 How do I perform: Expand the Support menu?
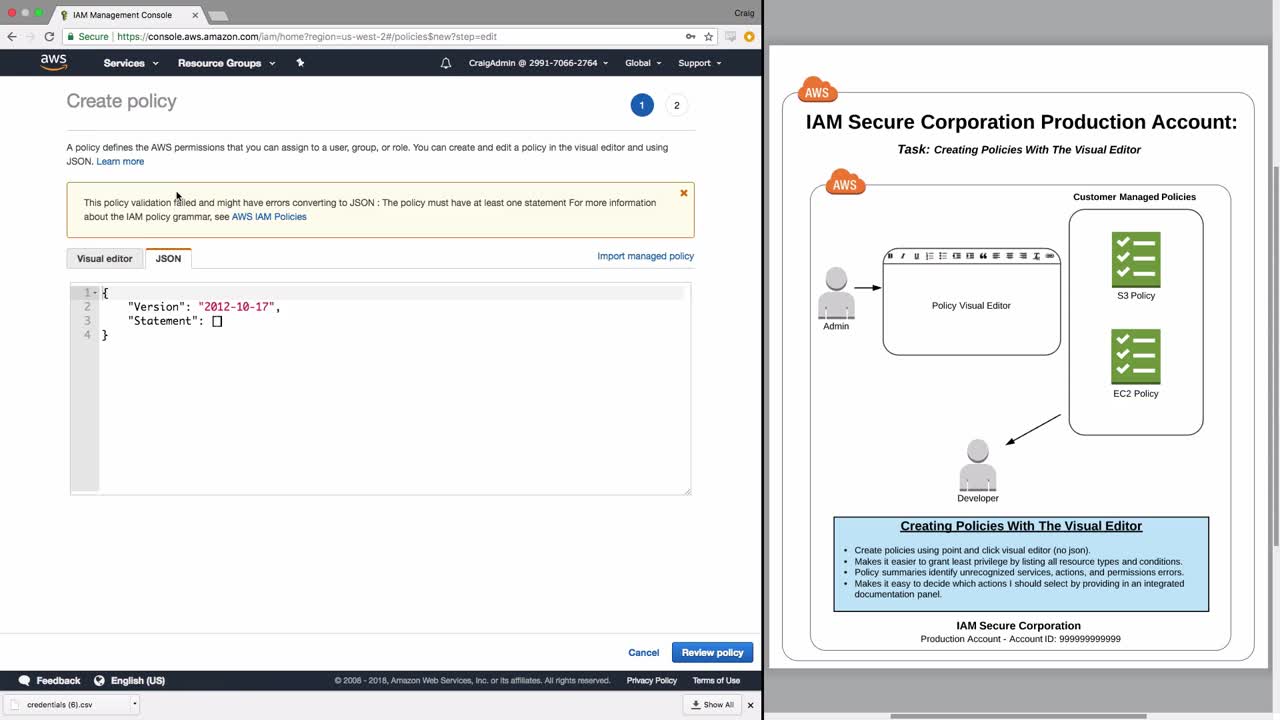coord(700,63)
